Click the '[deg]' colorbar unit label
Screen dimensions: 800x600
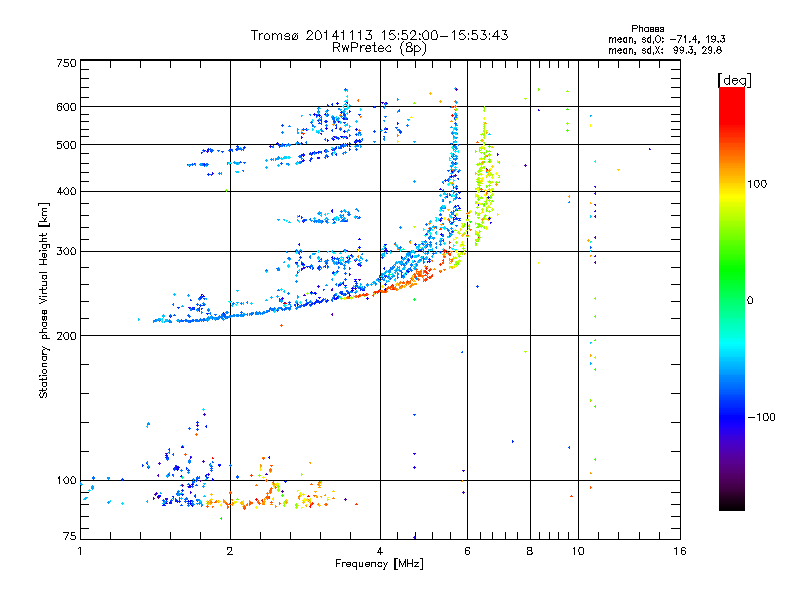pyautogui.click(x=734, y=80)
